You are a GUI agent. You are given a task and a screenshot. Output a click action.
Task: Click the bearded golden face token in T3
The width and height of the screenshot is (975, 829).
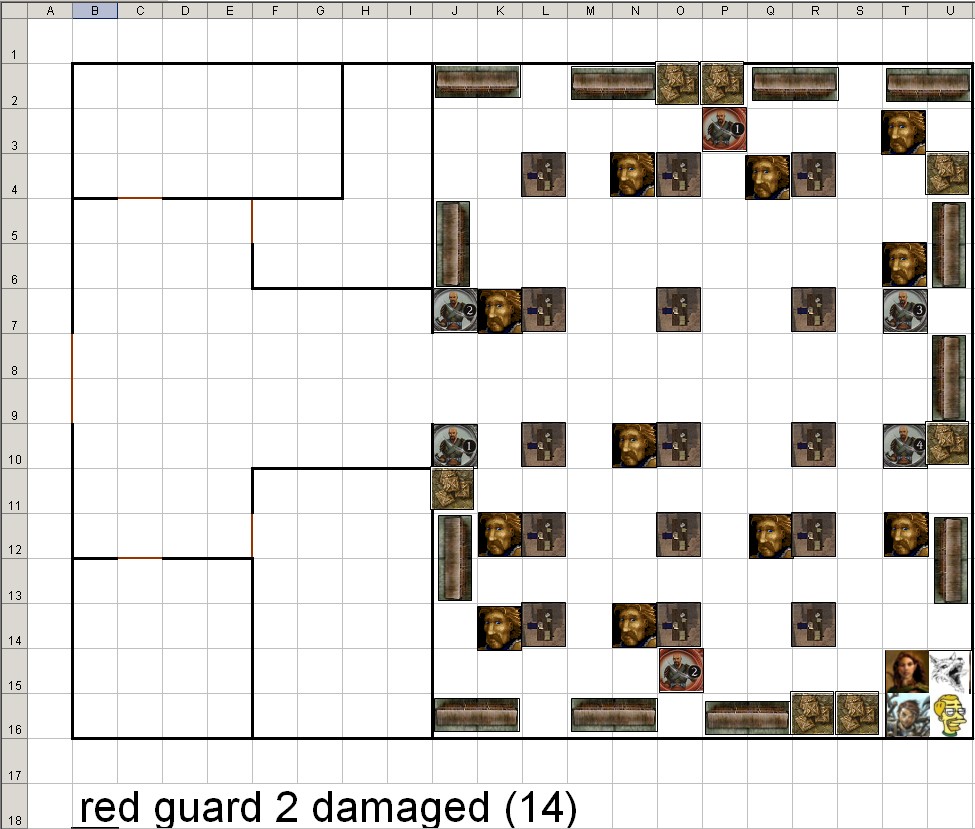903,132
